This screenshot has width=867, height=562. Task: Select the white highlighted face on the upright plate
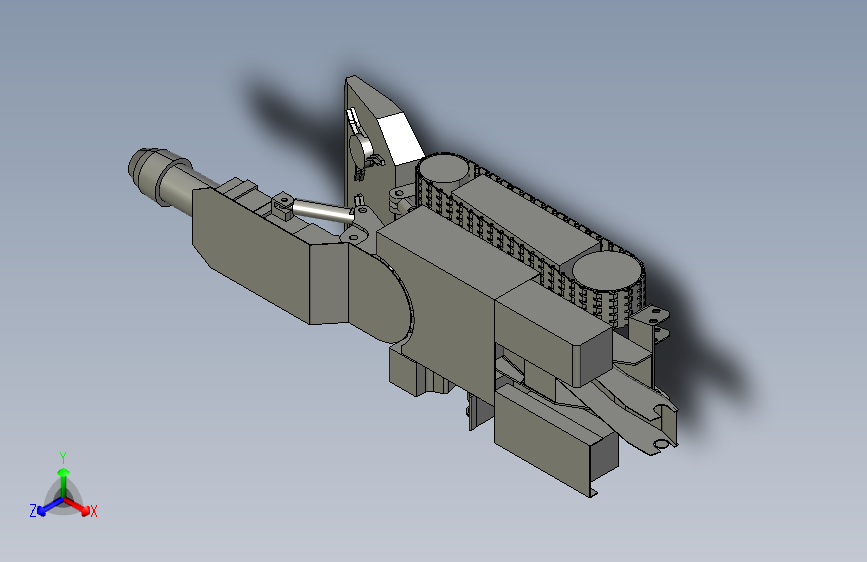tap(401, 138)
